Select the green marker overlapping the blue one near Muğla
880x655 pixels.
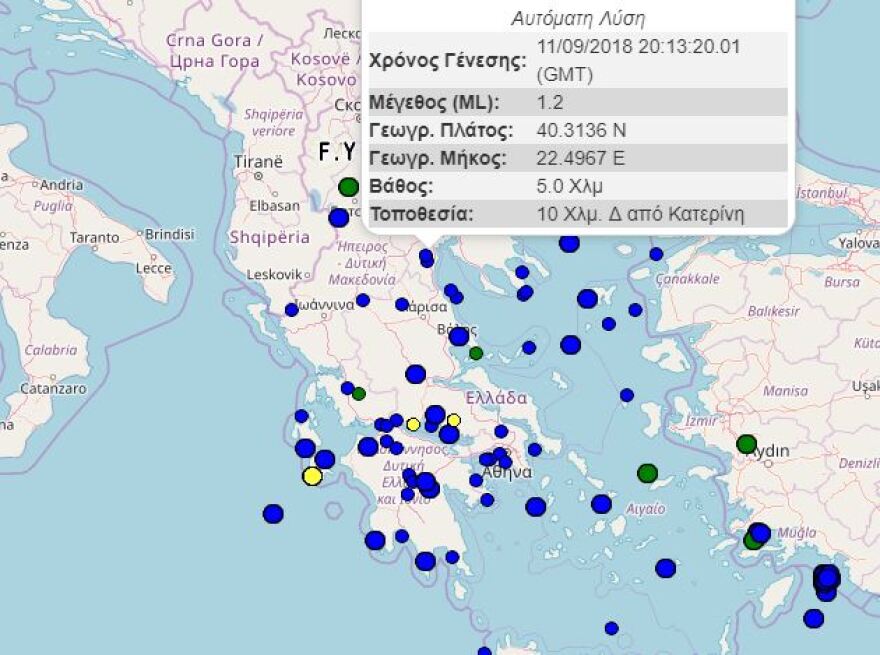coord(754,541)
